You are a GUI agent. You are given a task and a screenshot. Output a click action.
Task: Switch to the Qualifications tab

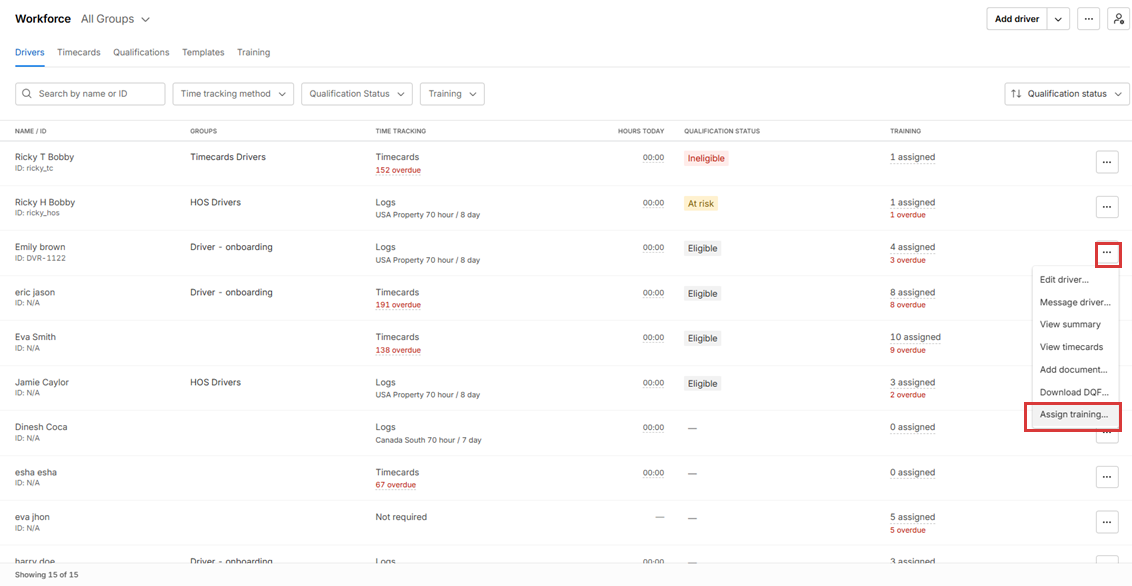point(141,52)
